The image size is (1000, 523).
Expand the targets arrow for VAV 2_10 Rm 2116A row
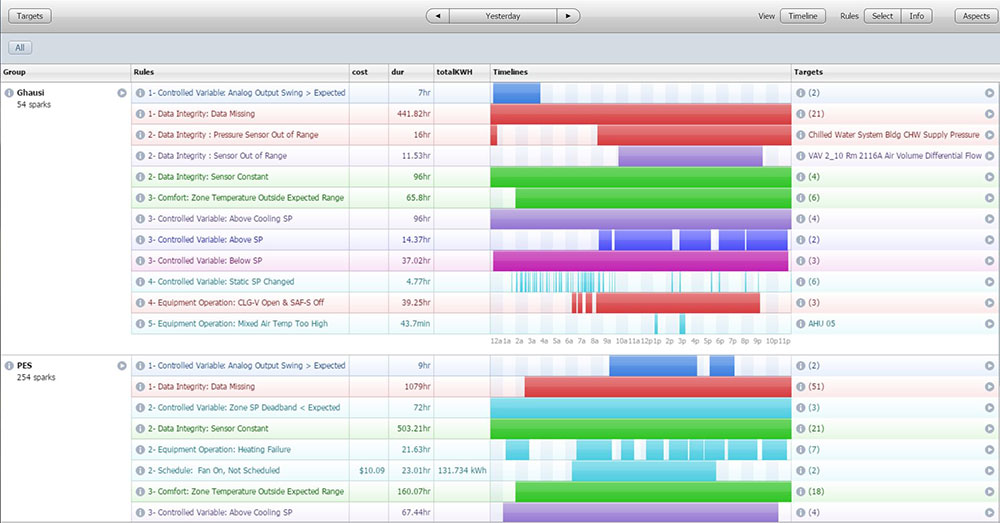coord(989,156)
